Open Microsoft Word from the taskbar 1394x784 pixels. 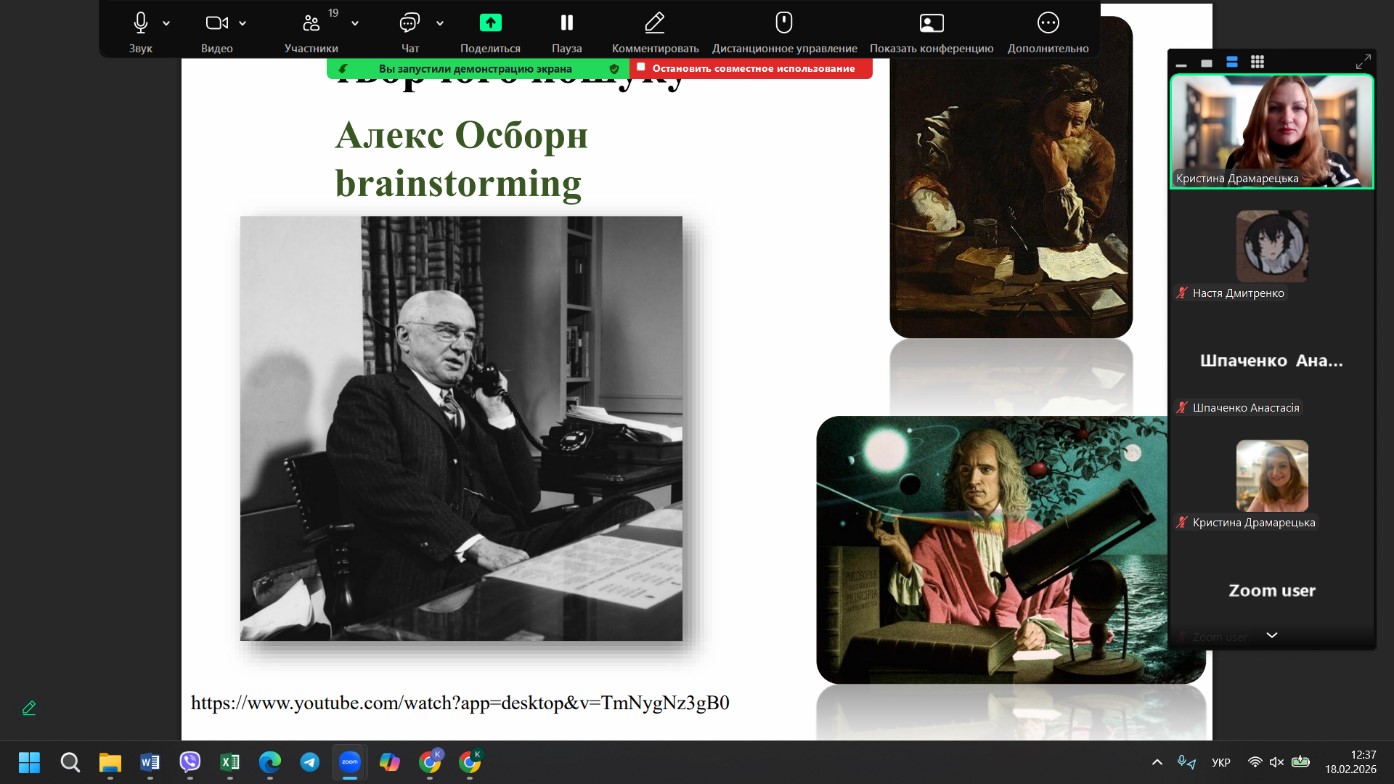pos(150,762)
